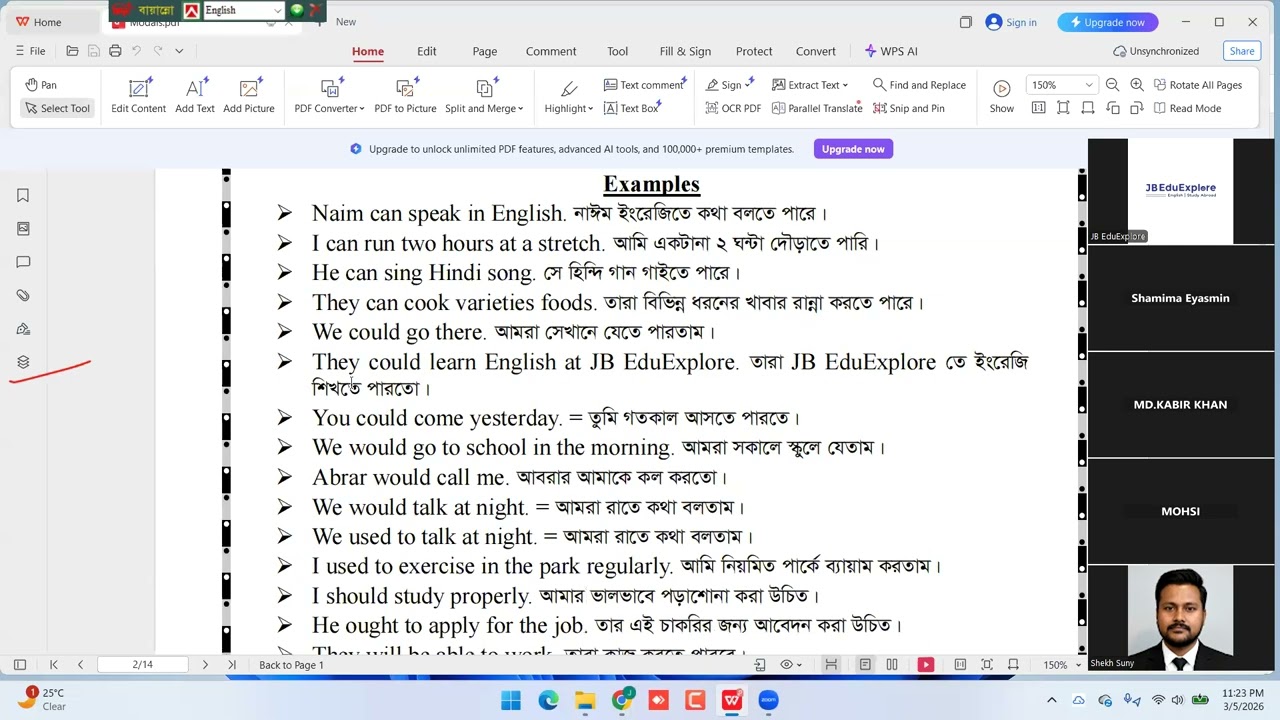The height and width of the screenshot is (720, 1280).
Task: Insert a Text Box
Action: pos(631,108)
